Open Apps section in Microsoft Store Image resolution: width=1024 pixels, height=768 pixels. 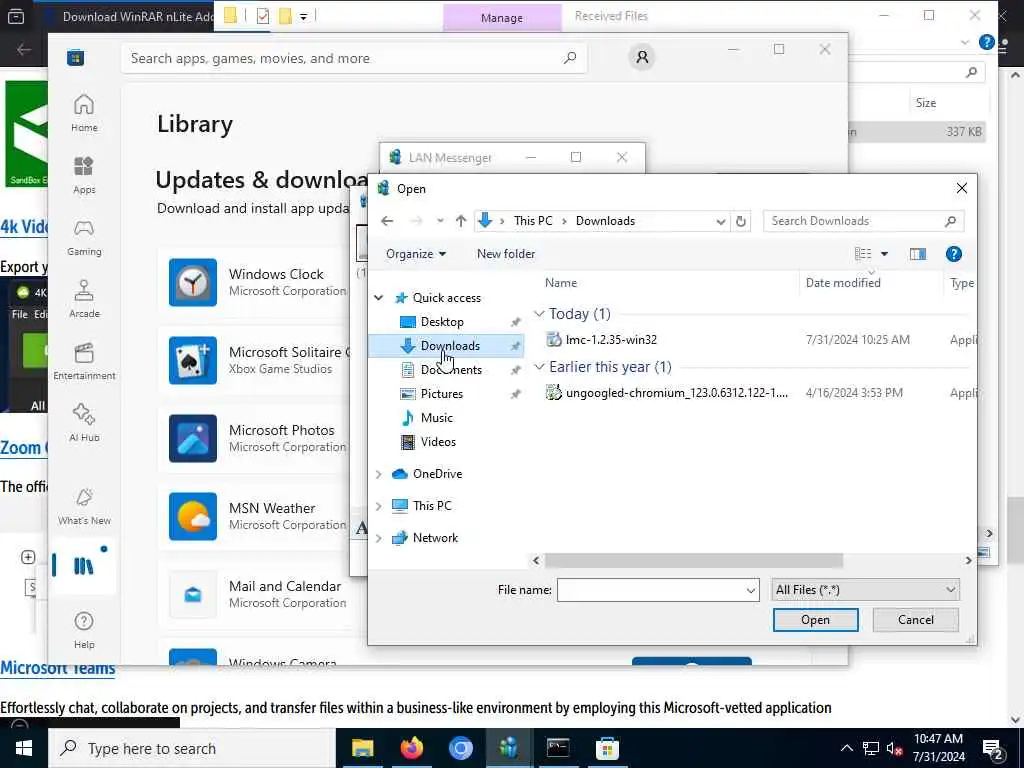(84, 175)
